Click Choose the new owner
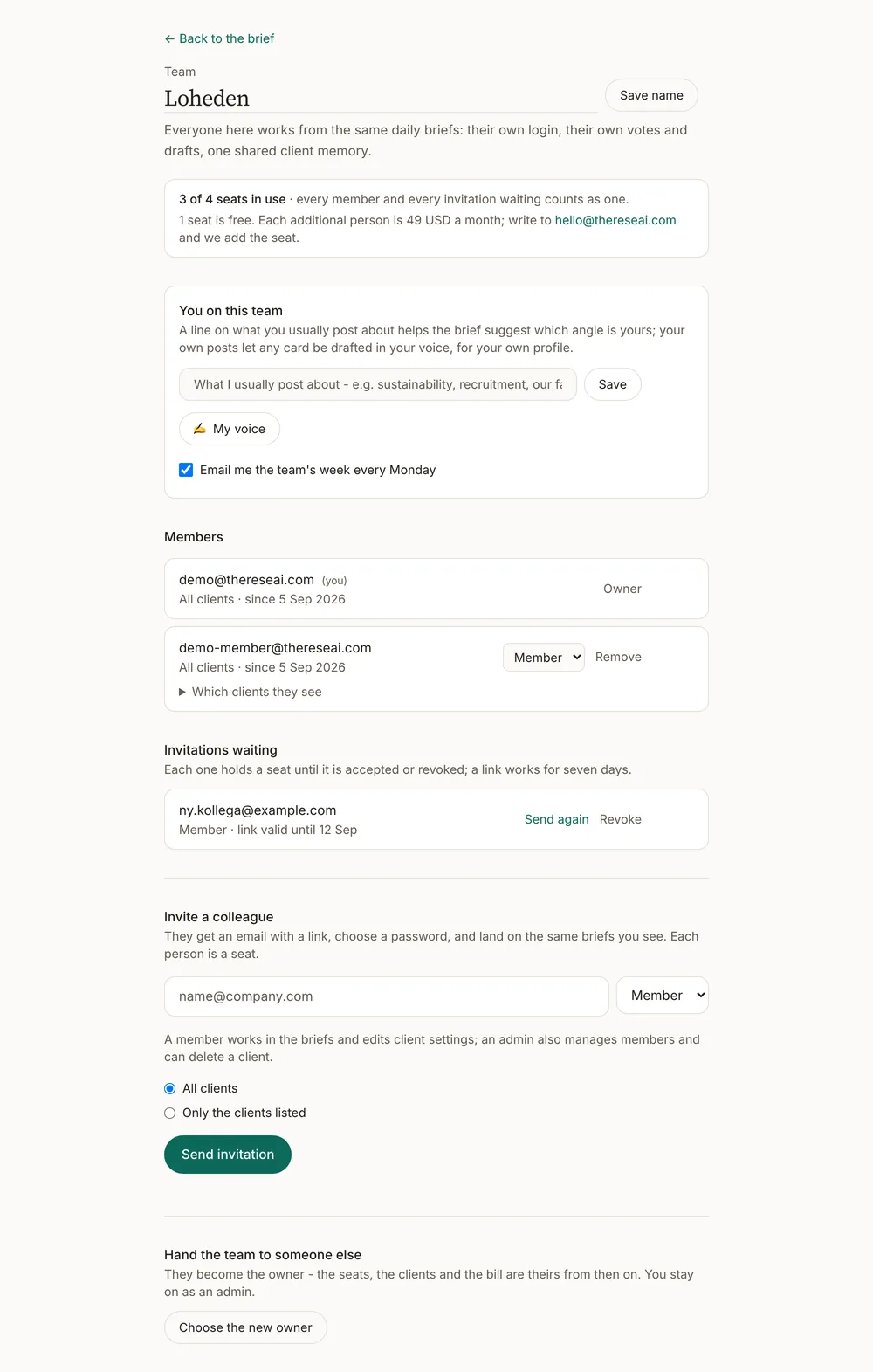This screenshot has height=1372, width=873. [x=245, y=1327]
